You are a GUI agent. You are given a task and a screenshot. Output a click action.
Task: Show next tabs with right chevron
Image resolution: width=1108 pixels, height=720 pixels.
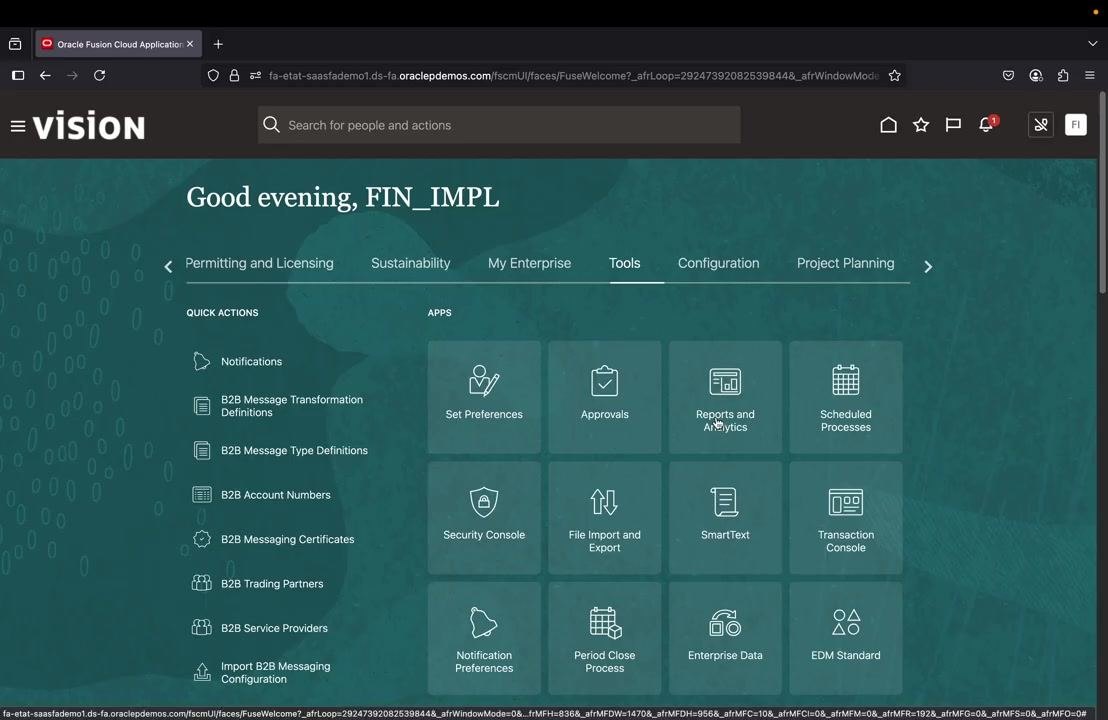928,266
